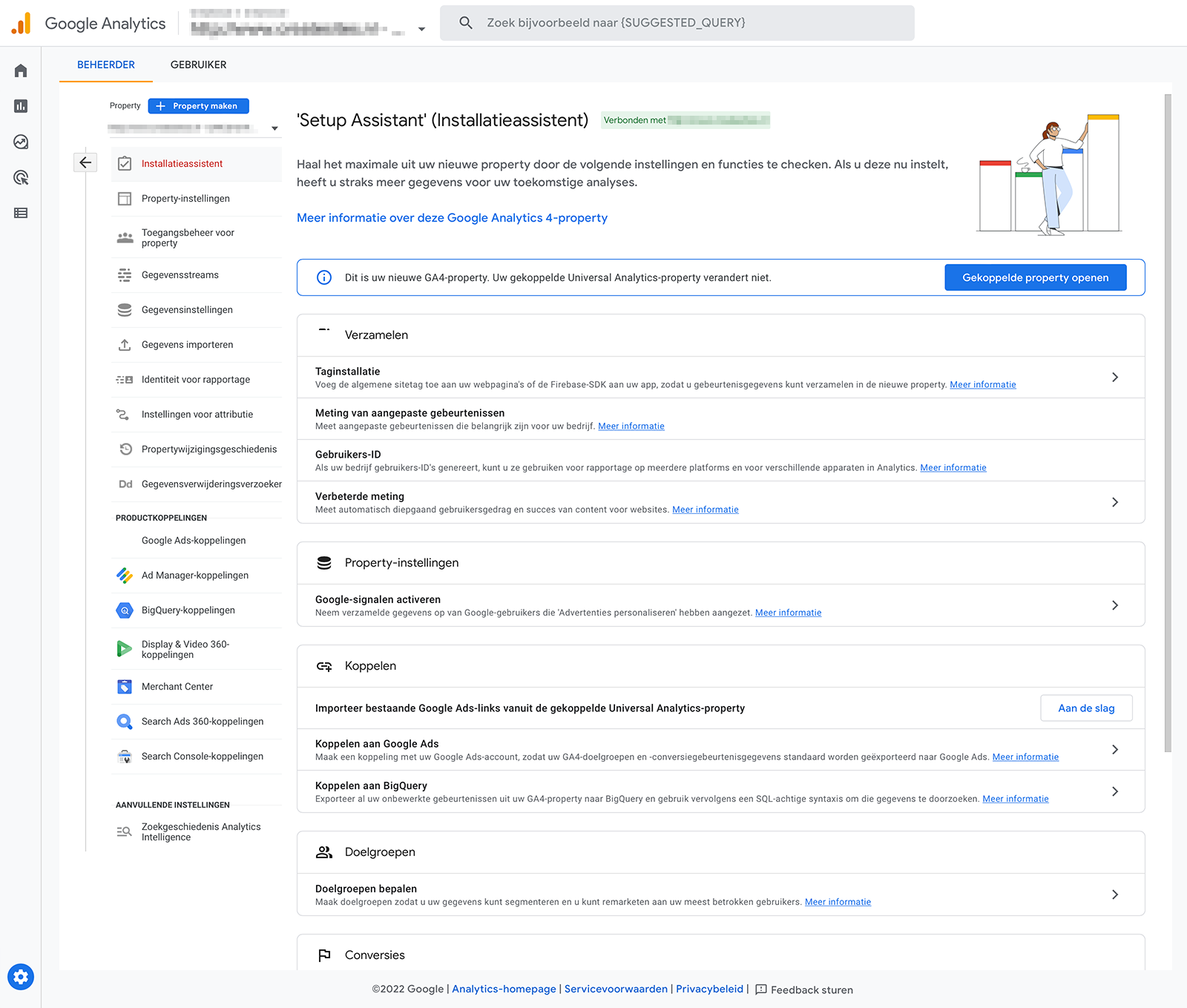Click the Merchant Center tag icon
This screenshot has width=1187, height=1008.
(125, 687)
